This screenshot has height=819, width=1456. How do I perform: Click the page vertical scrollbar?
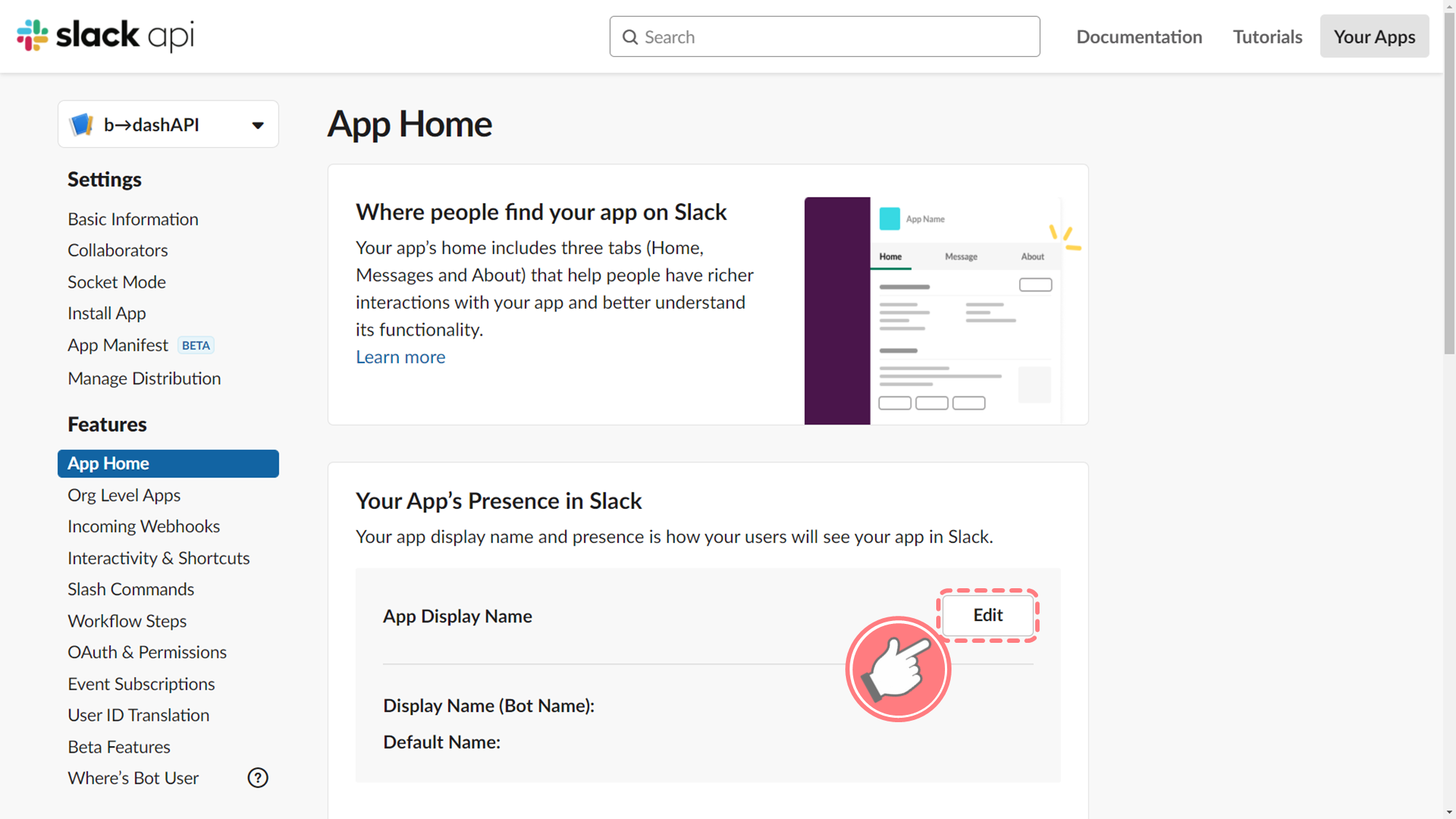pyautogui.click(x=1449, y=182)
